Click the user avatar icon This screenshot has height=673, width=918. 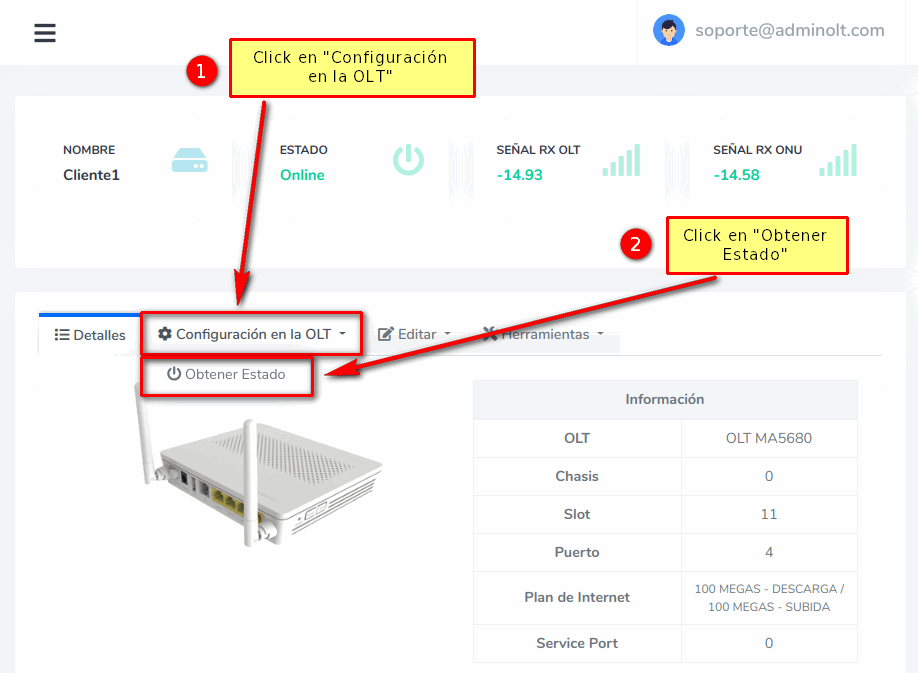pyautogui.click(x=668, y=30)
